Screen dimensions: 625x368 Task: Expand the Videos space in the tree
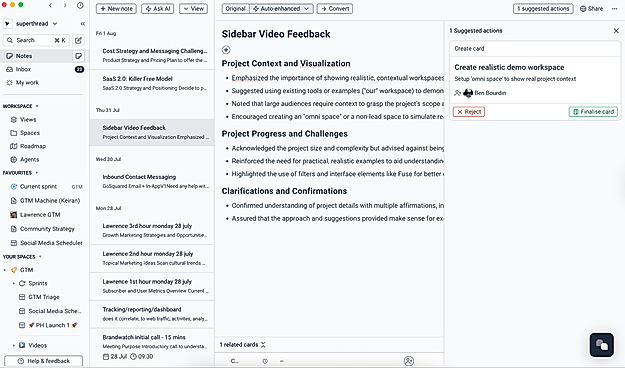tap(14, 345)
